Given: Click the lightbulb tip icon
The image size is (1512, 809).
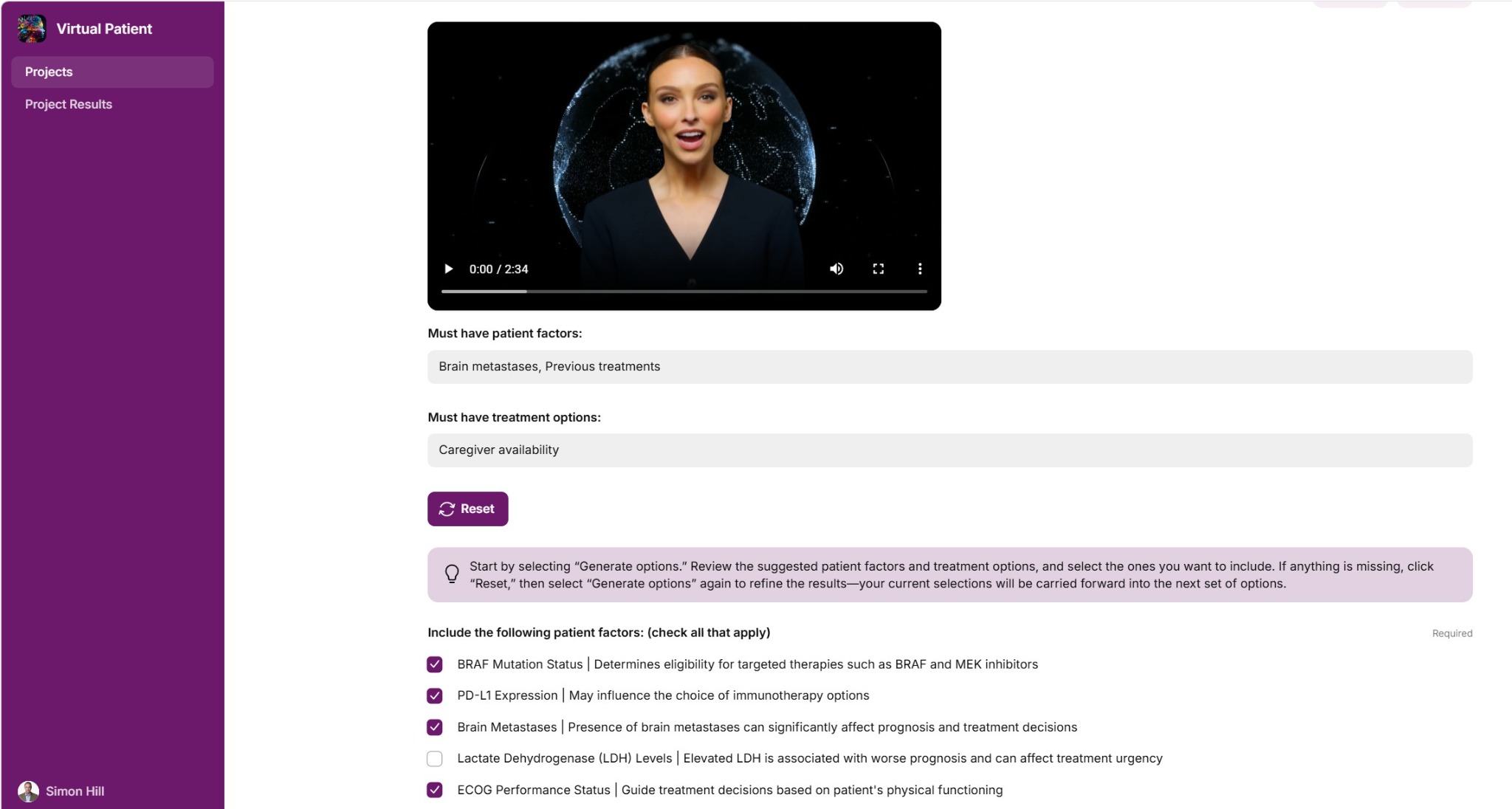Looking at the screenshot, I should pyautogui.click(x=452, y=574).
